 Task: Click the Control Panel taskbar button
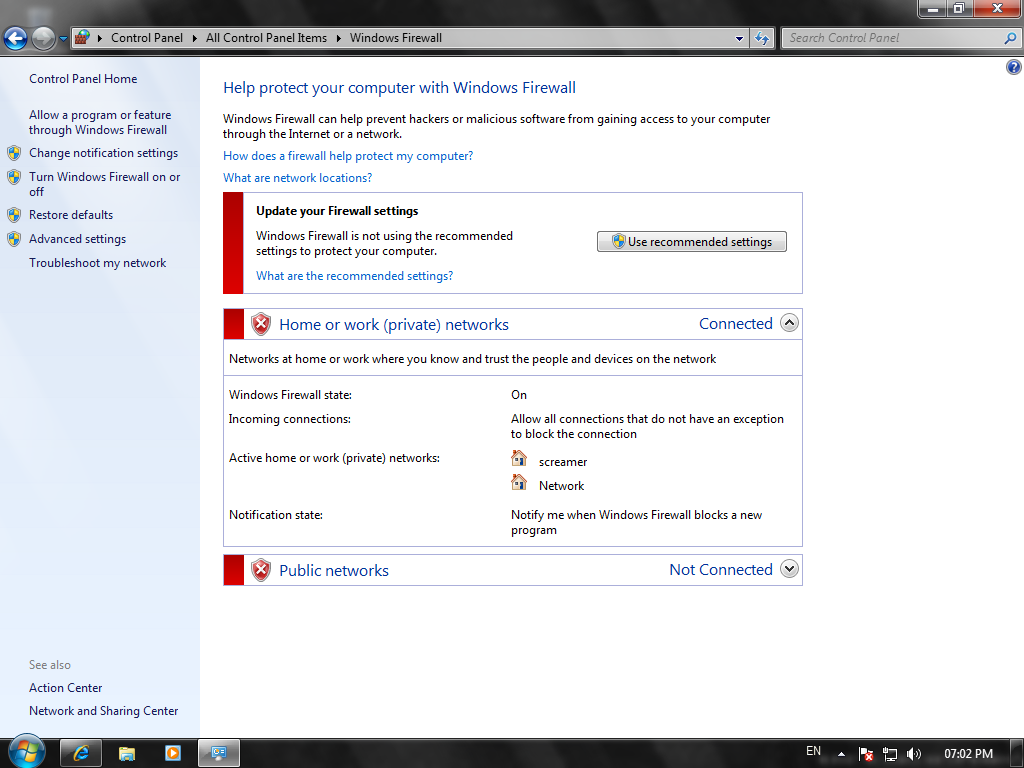point(219,753)
